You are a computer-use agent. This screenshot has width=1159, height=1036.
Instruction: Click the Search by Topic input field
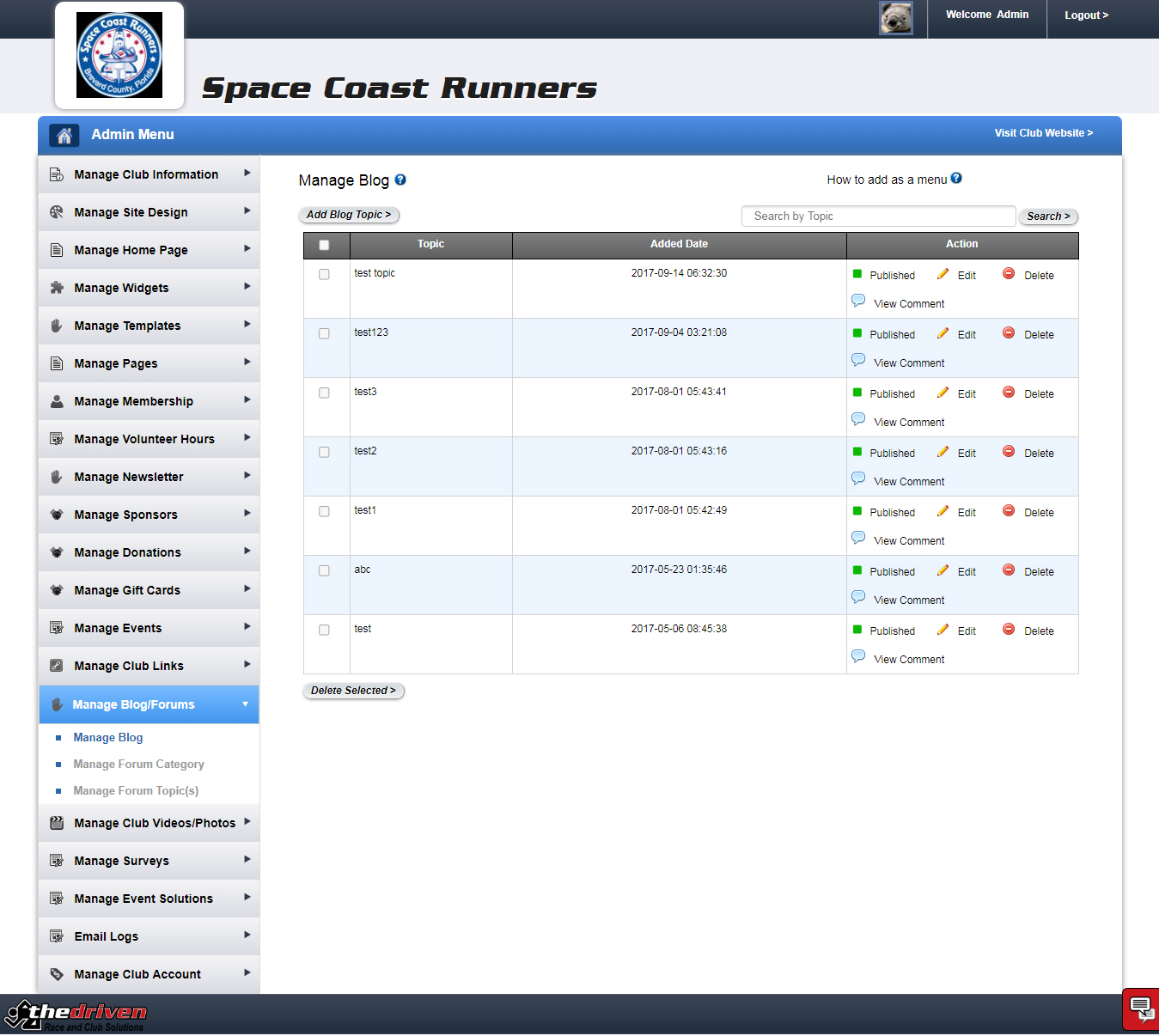point(878,216)
